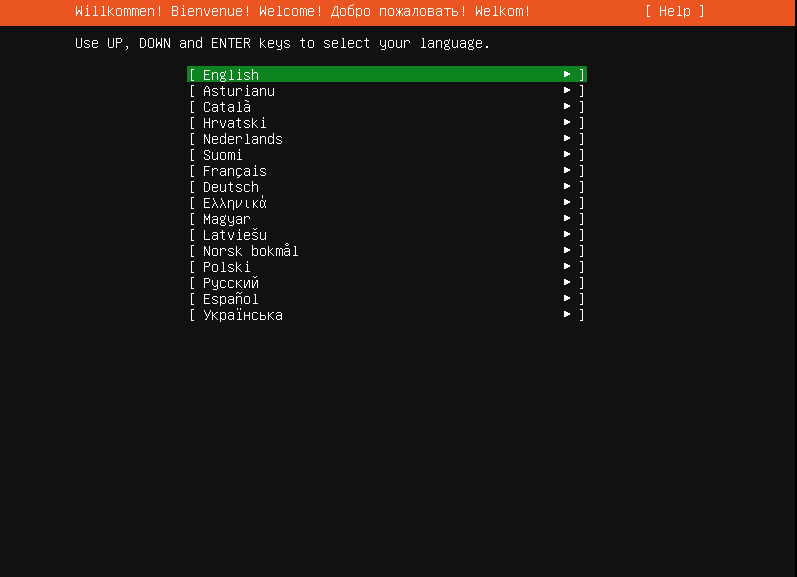The height and width of the screenshot is (577, 797).
Task: Click the arrow on the Deutsch row
Action: point(567,187)
